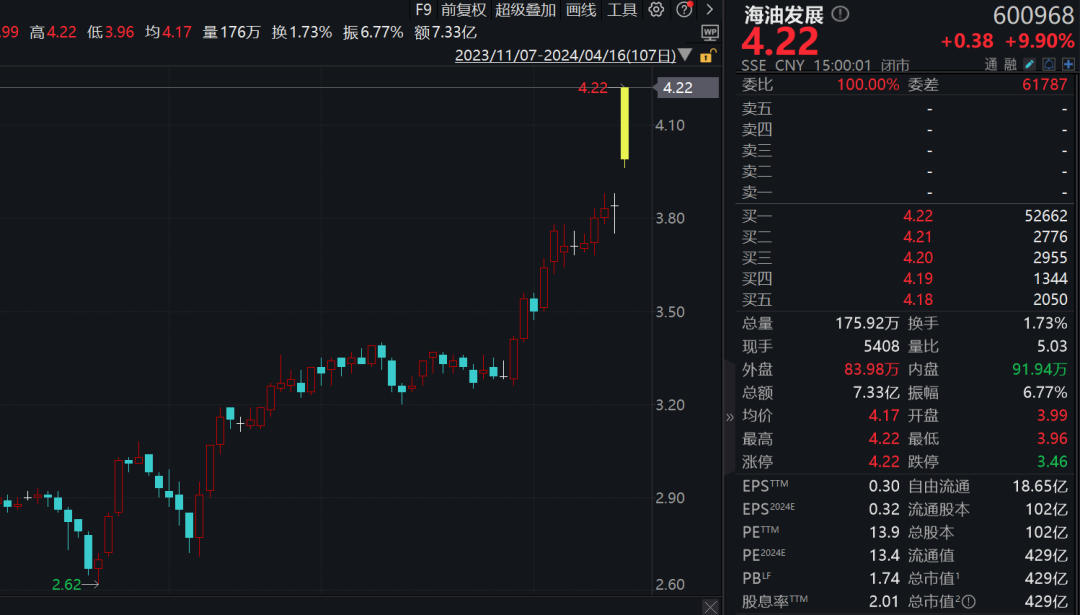Open the 超级叠加 overlay option
The image size is (1080, 615).
tap(526, 10)
